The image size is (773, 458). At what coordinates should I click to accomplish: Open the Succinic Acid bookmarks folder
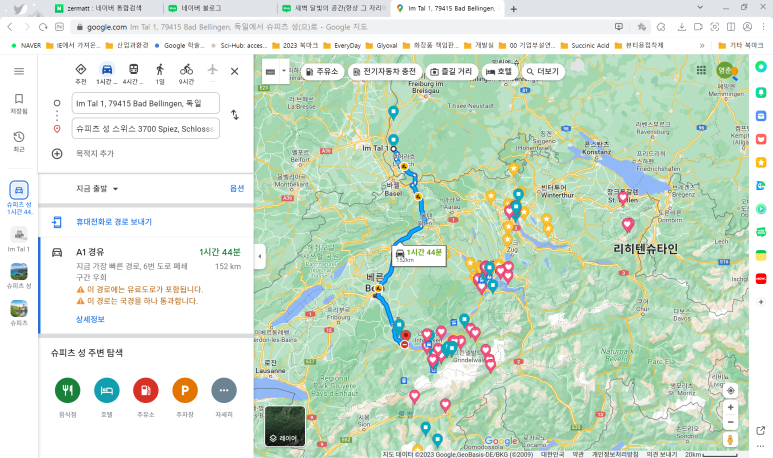coord(586,45)
